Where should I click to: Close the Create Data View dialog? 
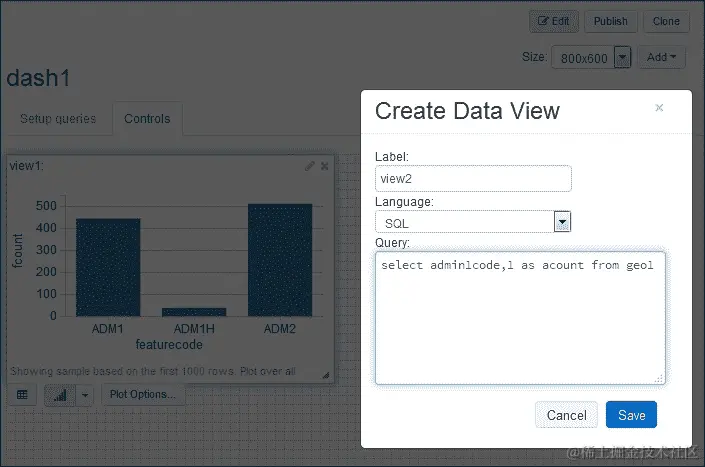point(659,107)
